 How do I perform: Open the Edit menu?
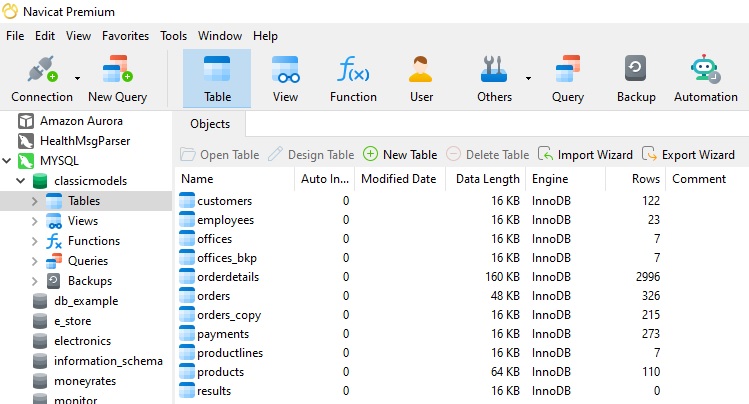45,36
